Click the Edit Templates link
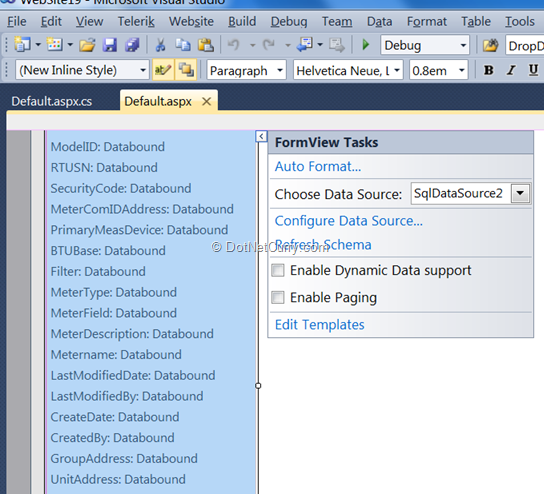The height and width of the screenshot is (494, 544). (x=320, y=325)
